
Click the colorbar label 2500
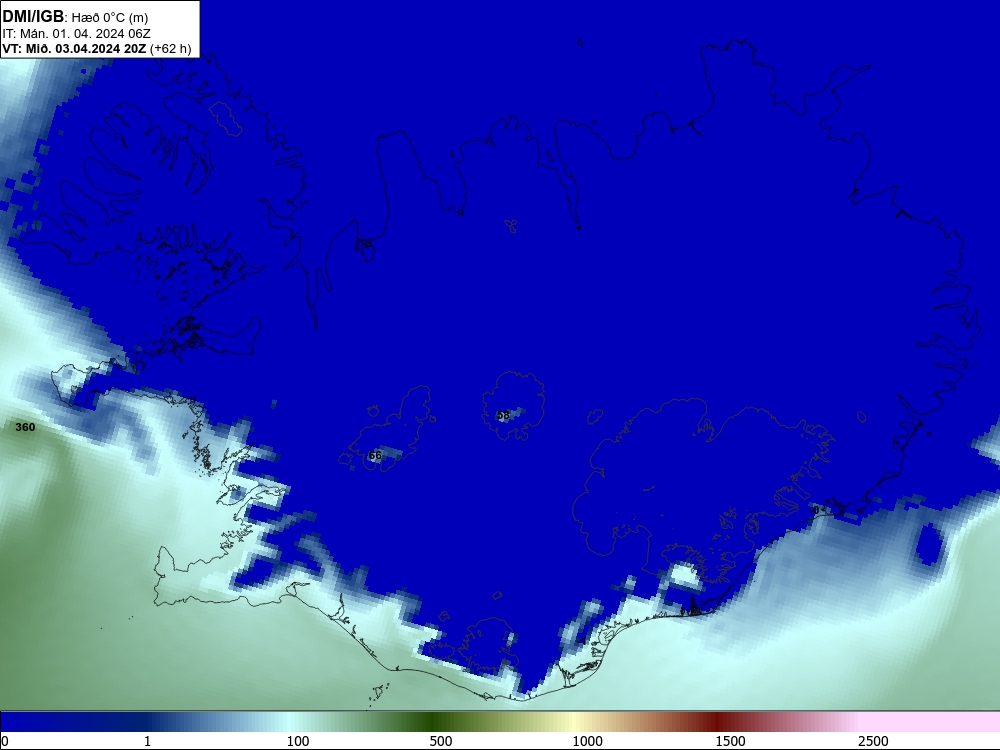tap(873, 741)
